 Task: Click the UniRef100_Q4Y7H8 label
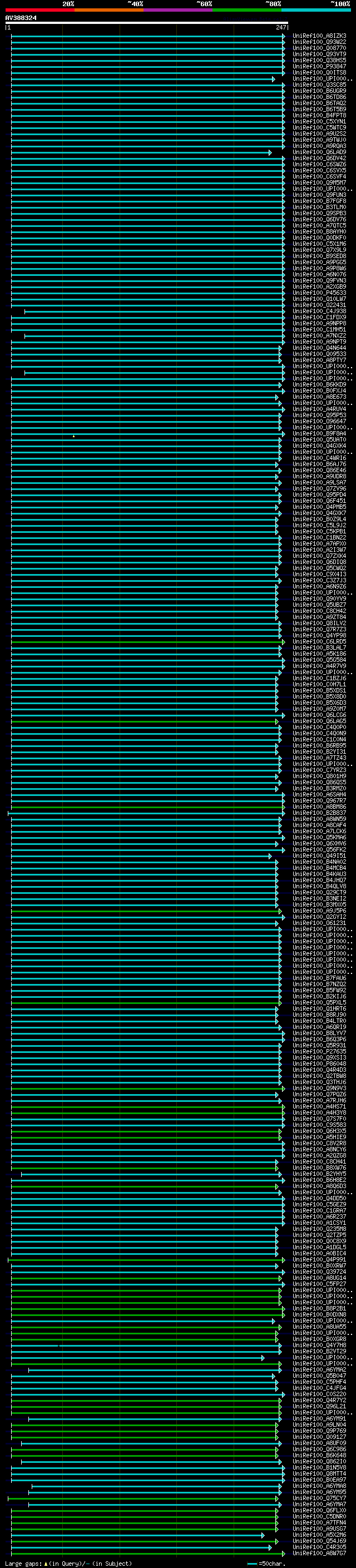coord(319,1345)
